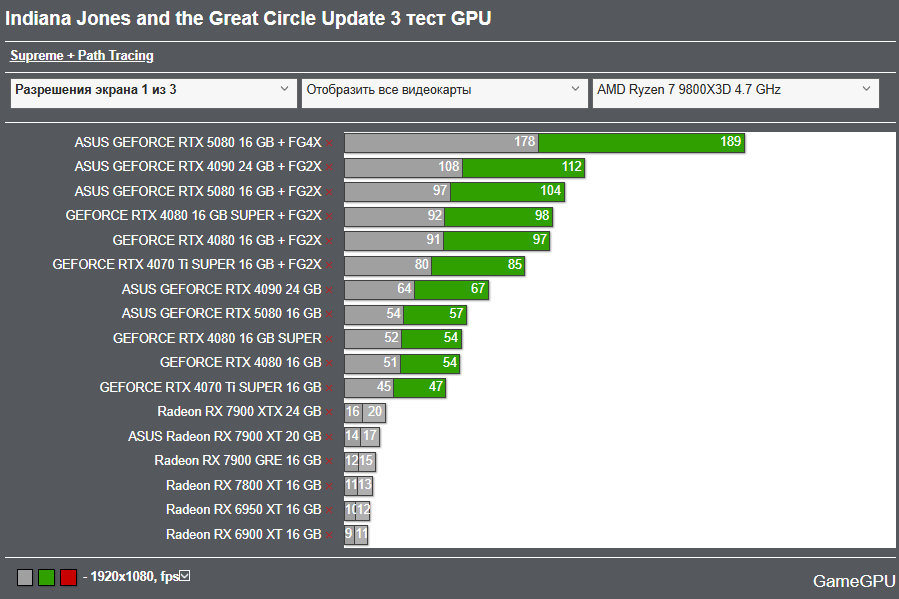Remove Radeon RX 6900 XT 16 GB row

[x=329, y=535]
